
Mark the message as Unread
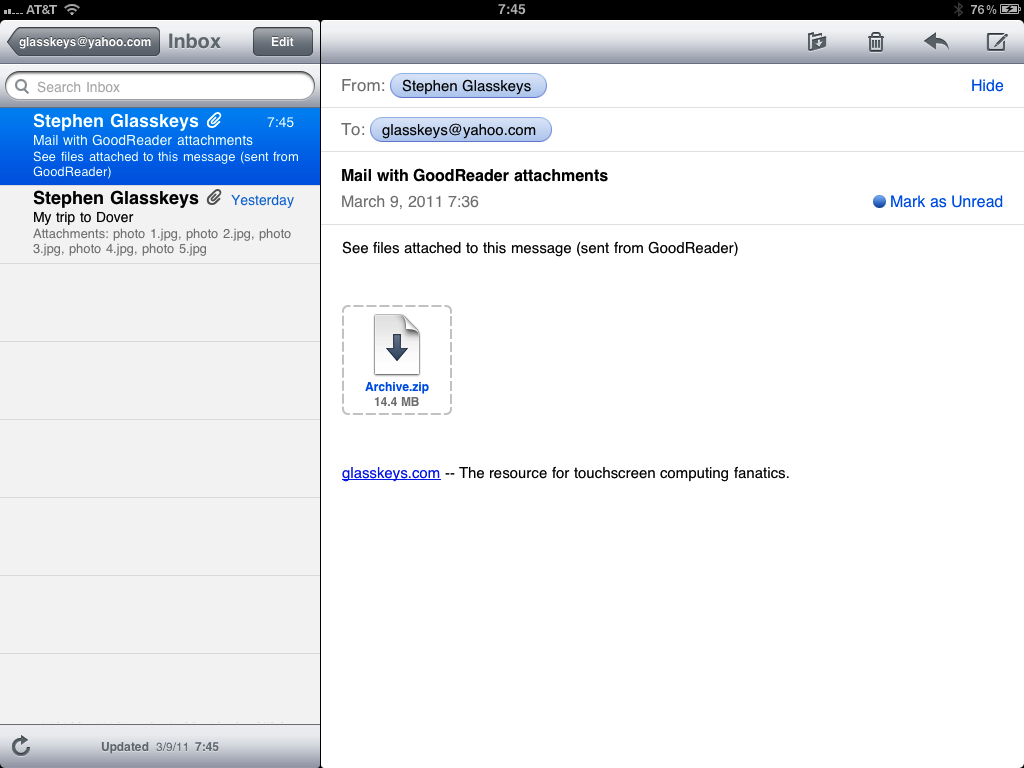(x=937, y=201)
